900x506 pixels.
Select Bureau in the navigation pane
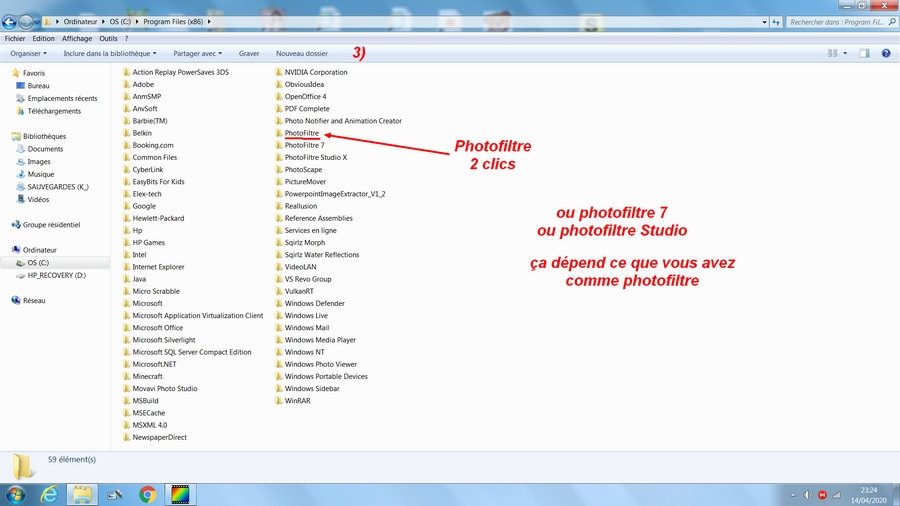pyautogui.click(x=38, y=85)
